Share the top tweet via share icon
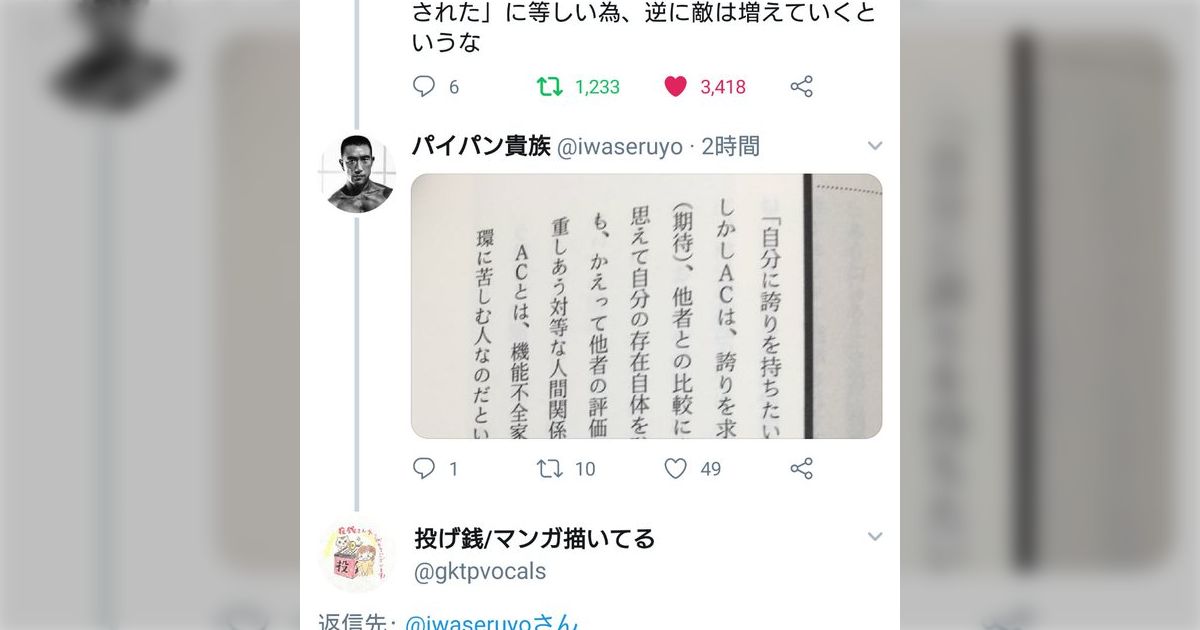1200x630 pixels. [x=801, y=87]
